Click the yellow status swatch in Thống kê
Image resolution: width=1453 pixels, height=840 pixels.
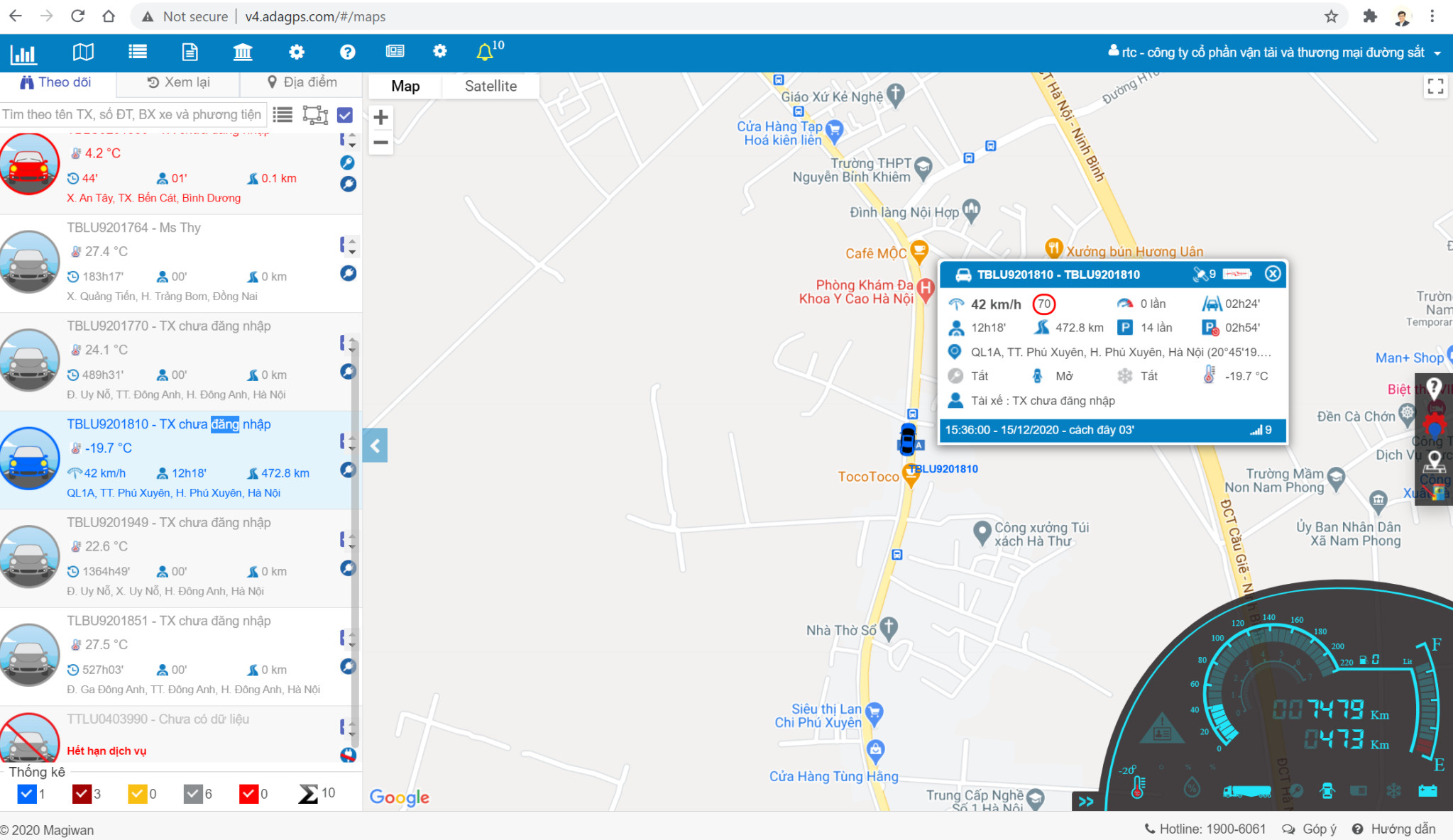pyautogui.click(x=137, y=794)
